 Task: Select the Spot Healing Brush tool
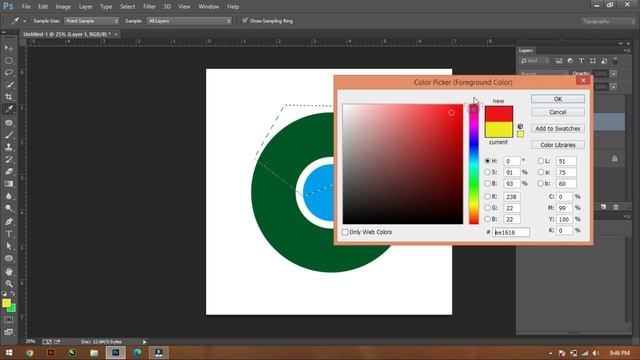(x=9, y=123)
